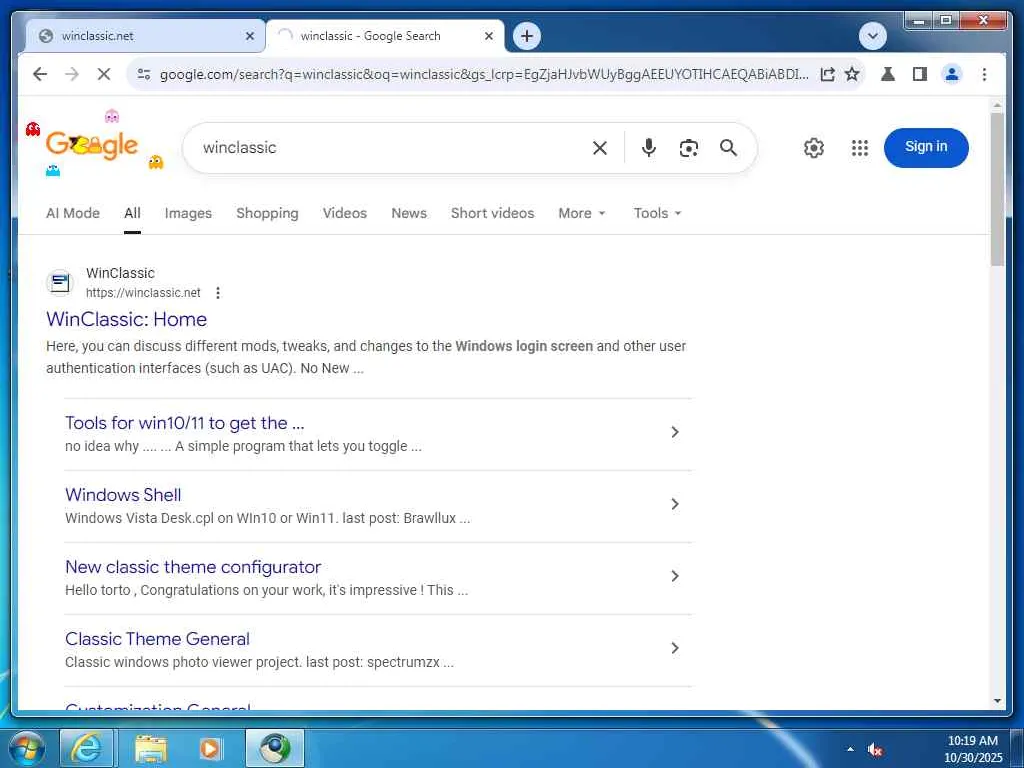The height and width of the screenshot is (768, 1024).
Task: Open the Chrome profile avatar
Action: pos(952,74)
